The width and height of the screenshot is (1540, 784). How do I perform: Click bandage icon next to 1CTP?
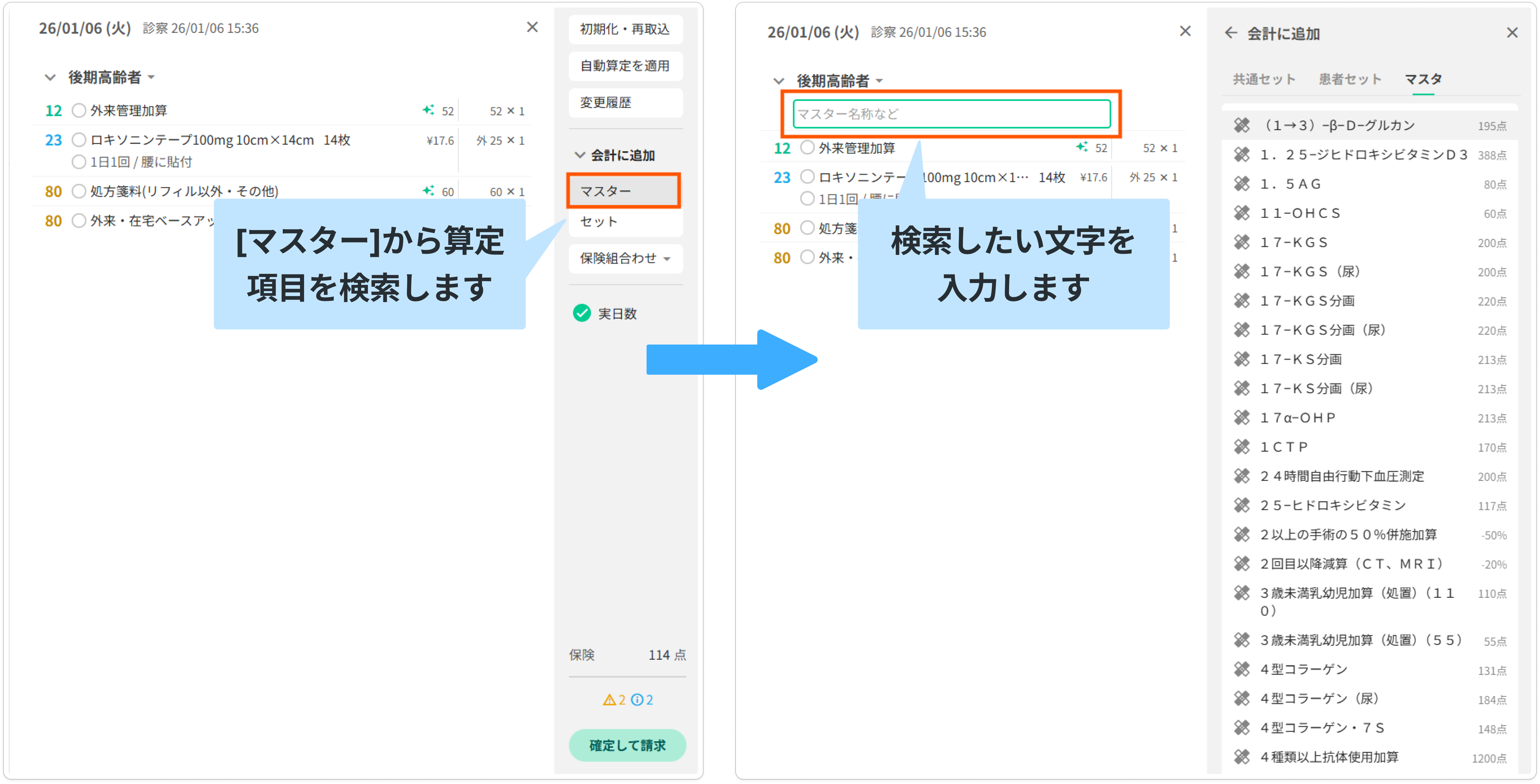point(1242,447)
